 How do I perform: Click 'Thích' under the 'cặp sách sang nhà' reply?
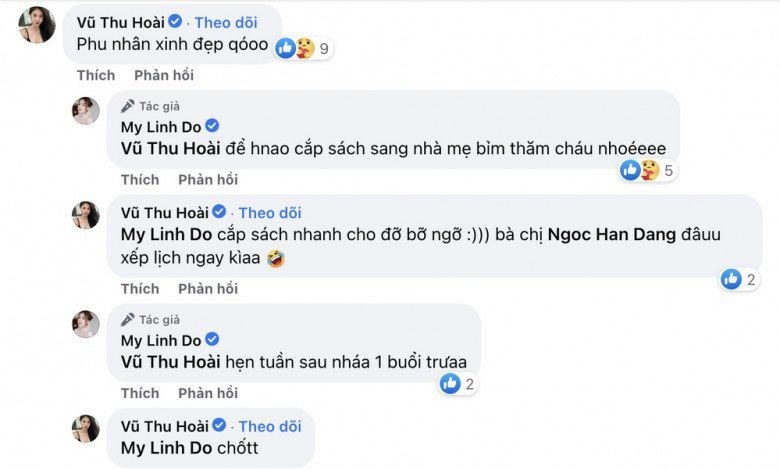140,179
